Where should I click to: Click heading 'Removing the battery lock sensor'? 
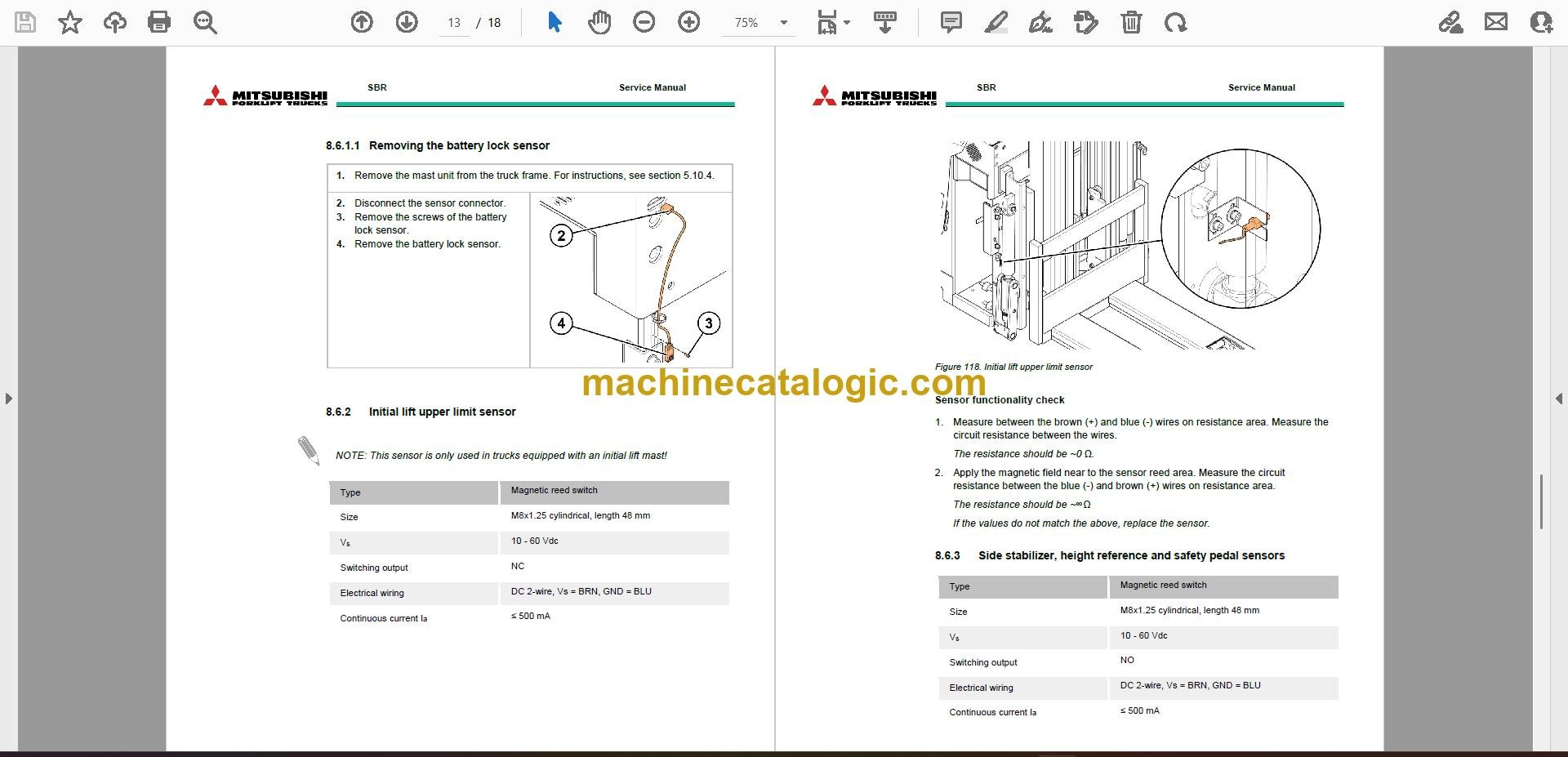(459, 145)
